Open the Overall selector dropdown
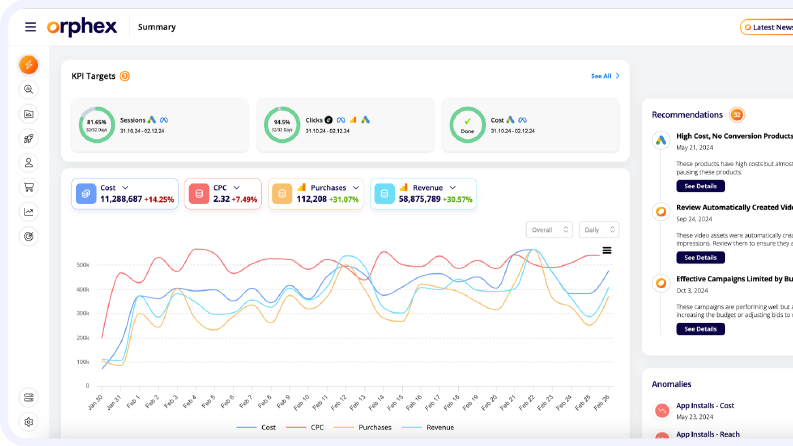The height and width of the screenshot is (446, 793). (x=549, y=230)
